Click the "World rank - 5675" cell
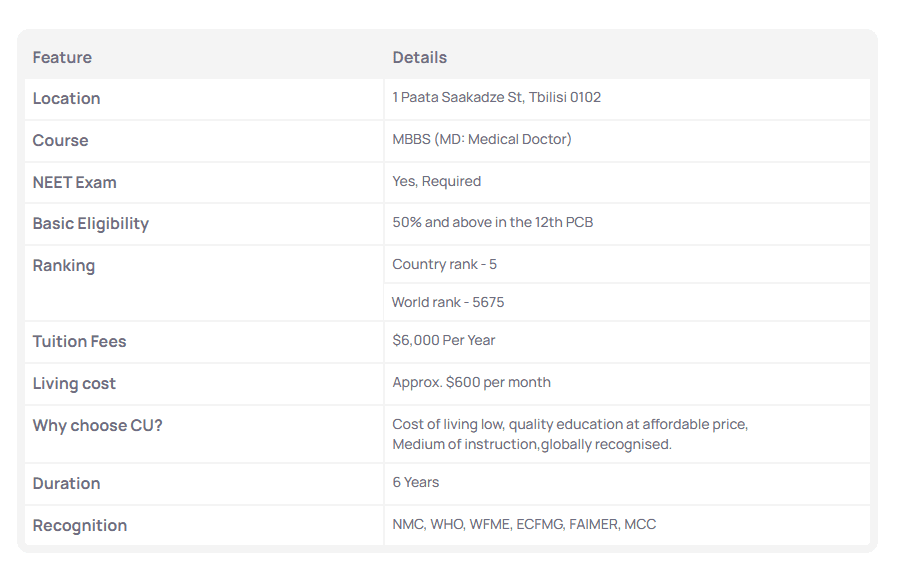 coord(448,303)
